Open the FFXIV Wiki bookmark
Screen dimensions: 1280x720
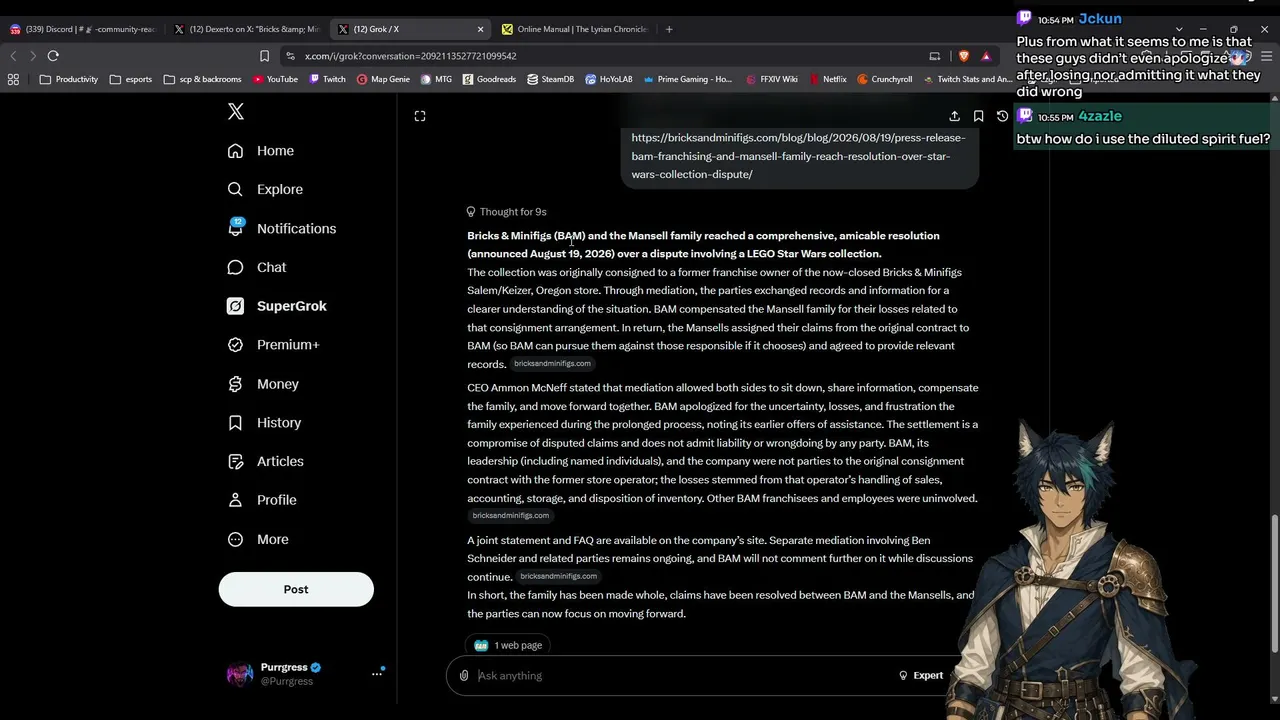pyautogui.click(x=772, y=79)
